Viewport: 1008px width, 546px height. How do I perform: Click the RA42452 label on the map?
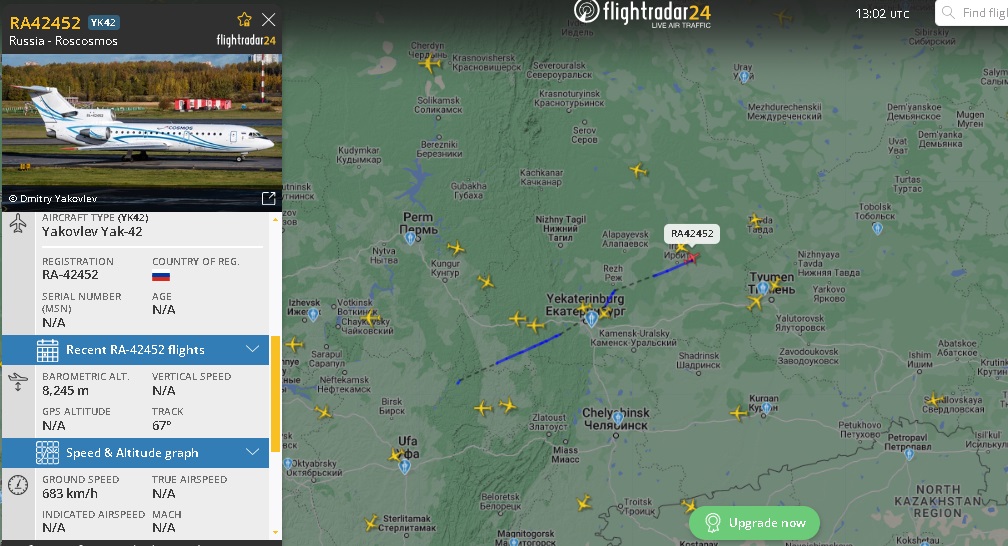pos(692,233)
